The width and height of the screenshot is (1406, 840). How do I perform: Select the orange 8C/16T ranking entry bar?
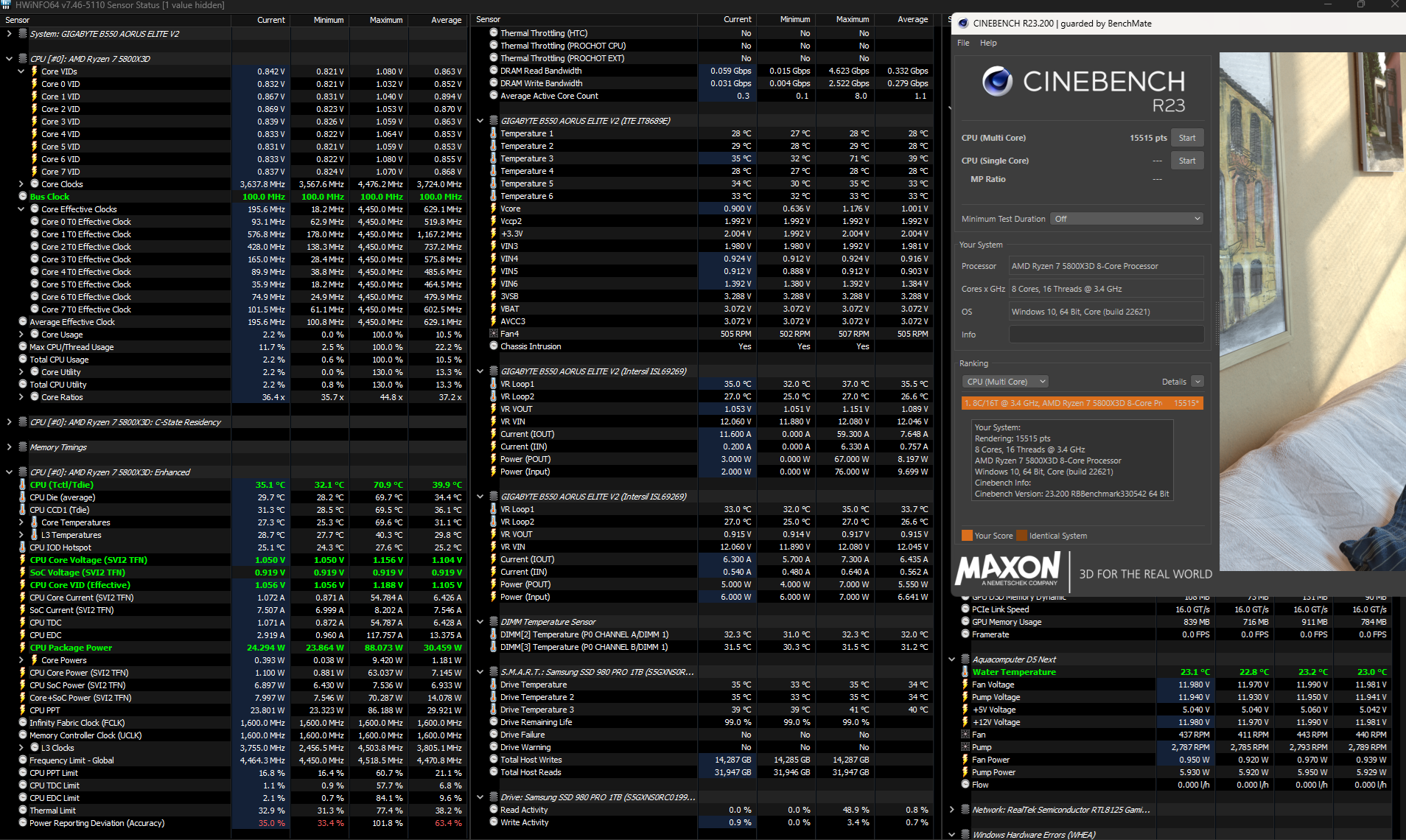pos(1083,403)
